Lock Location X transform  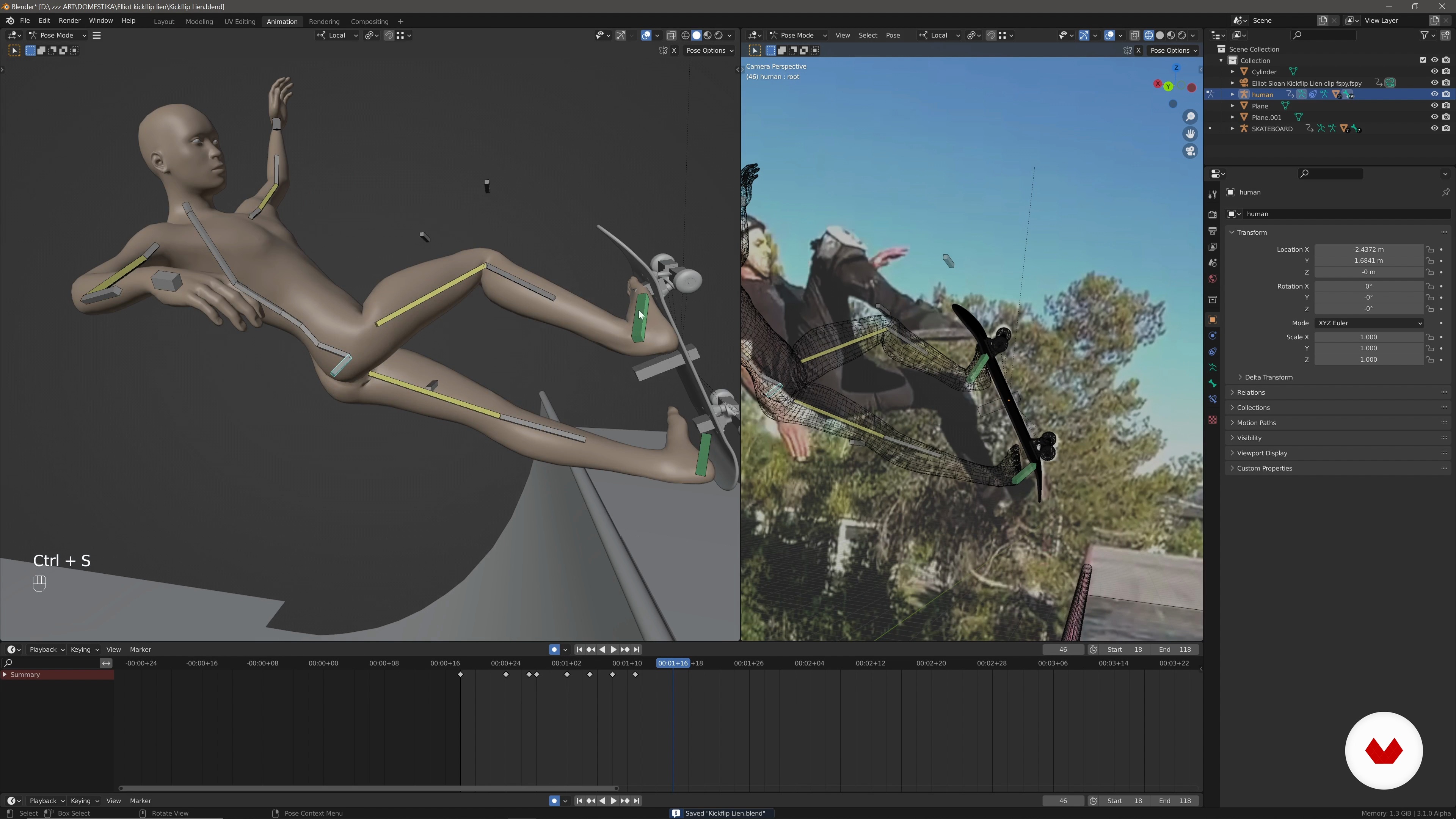click(1429, 249)
